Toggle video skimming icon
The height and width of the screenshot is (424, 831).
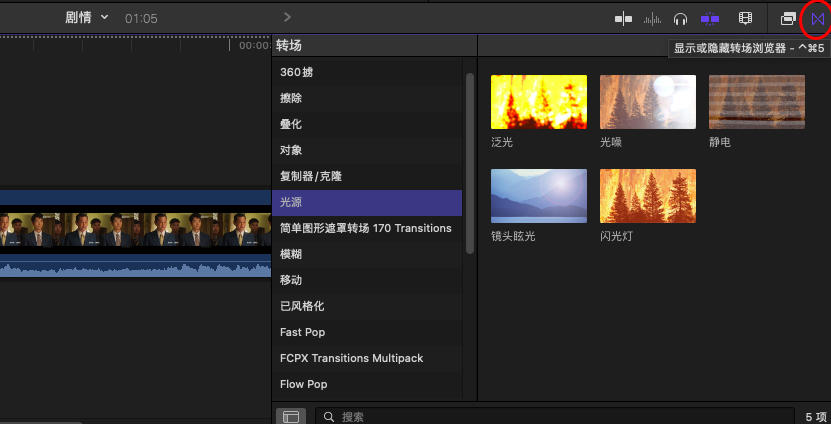[623, 20]
